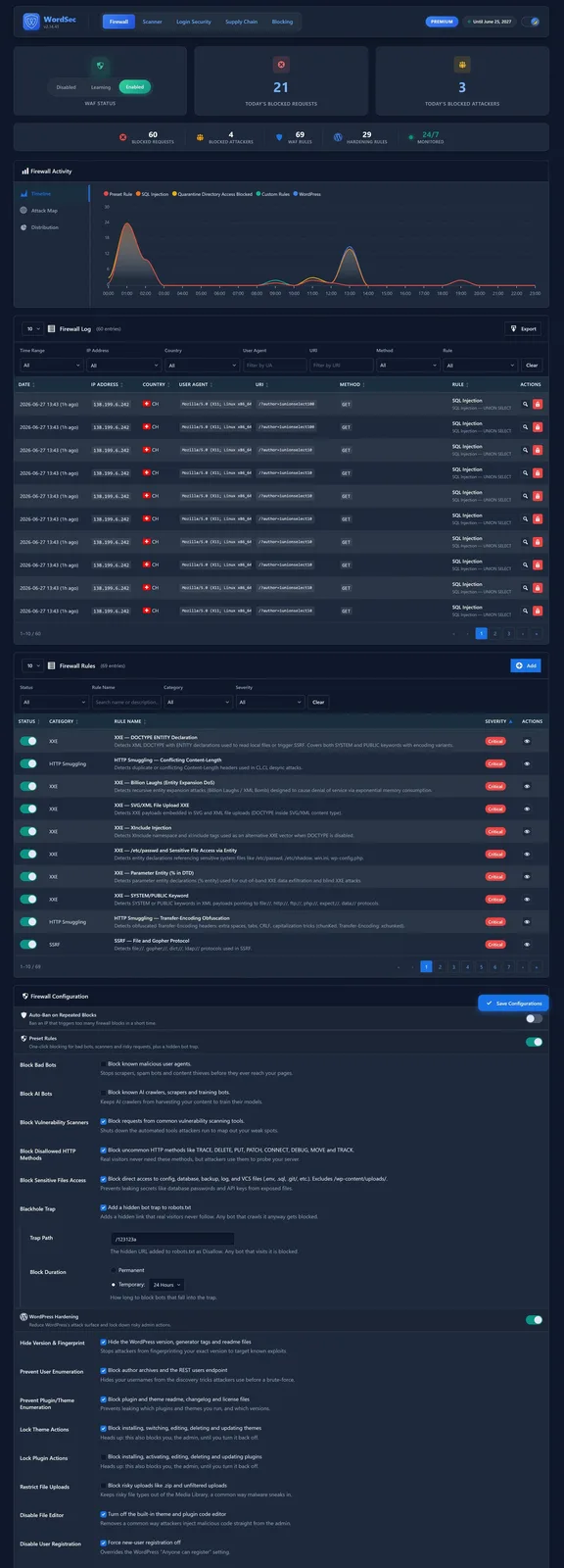The width and height of the screenshot is (564, 1568).
Task: Click red lock icon in first log row
Action: (x=538, y=404)
